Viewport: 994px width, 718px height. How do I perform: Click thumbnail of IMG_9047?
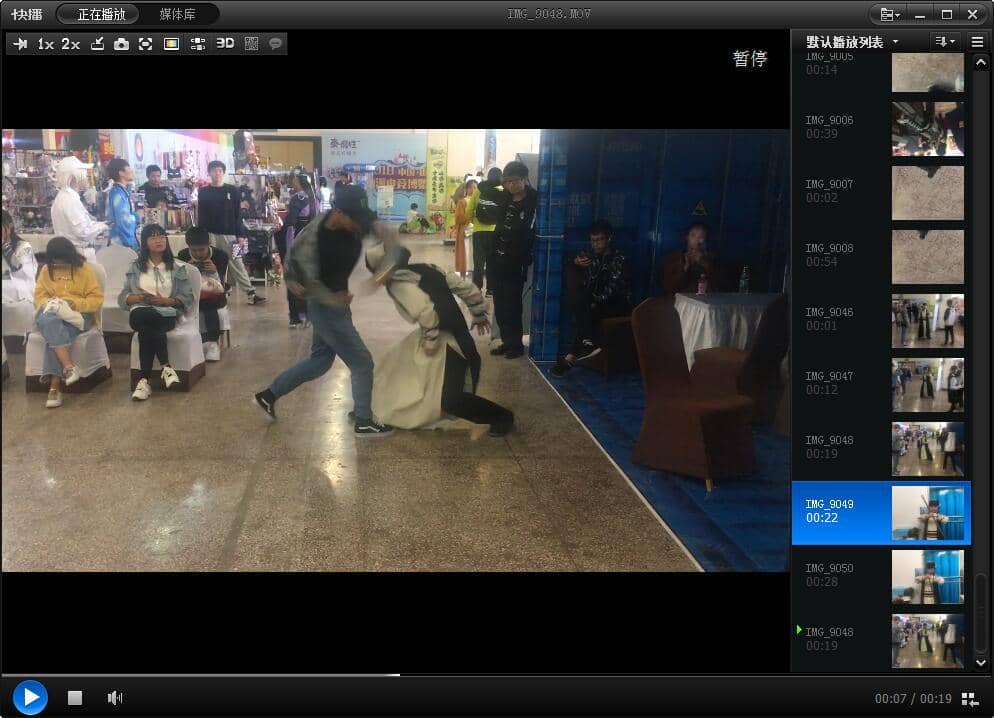927,385
